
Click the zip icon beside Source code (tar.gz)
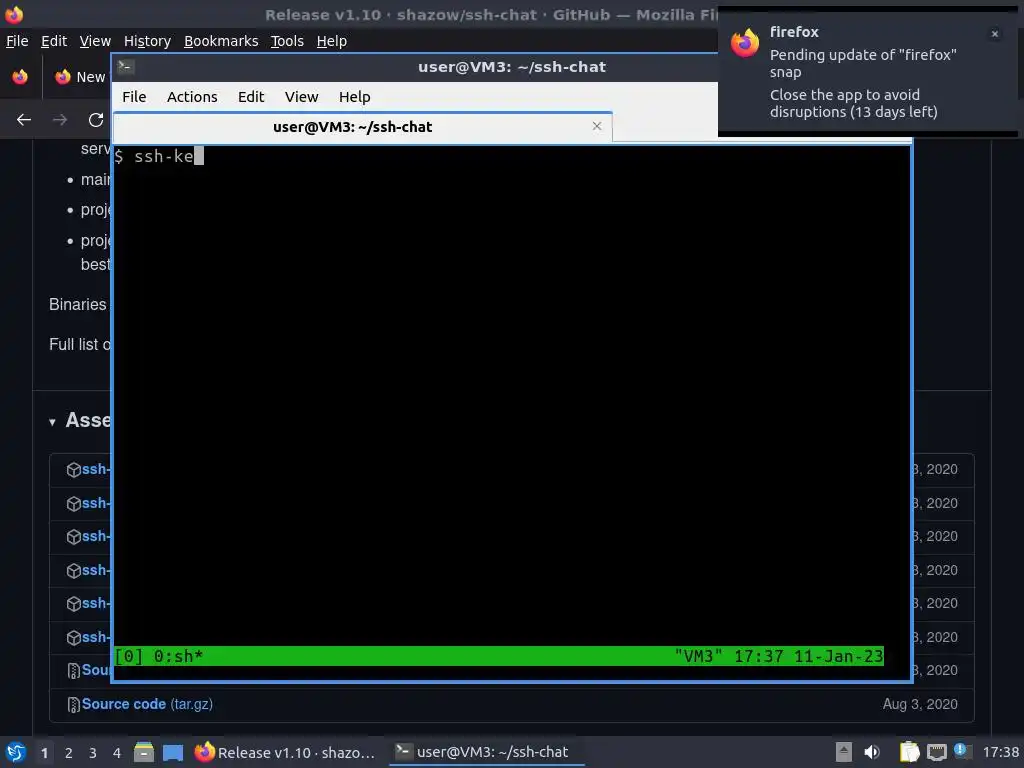click(73, 705)
